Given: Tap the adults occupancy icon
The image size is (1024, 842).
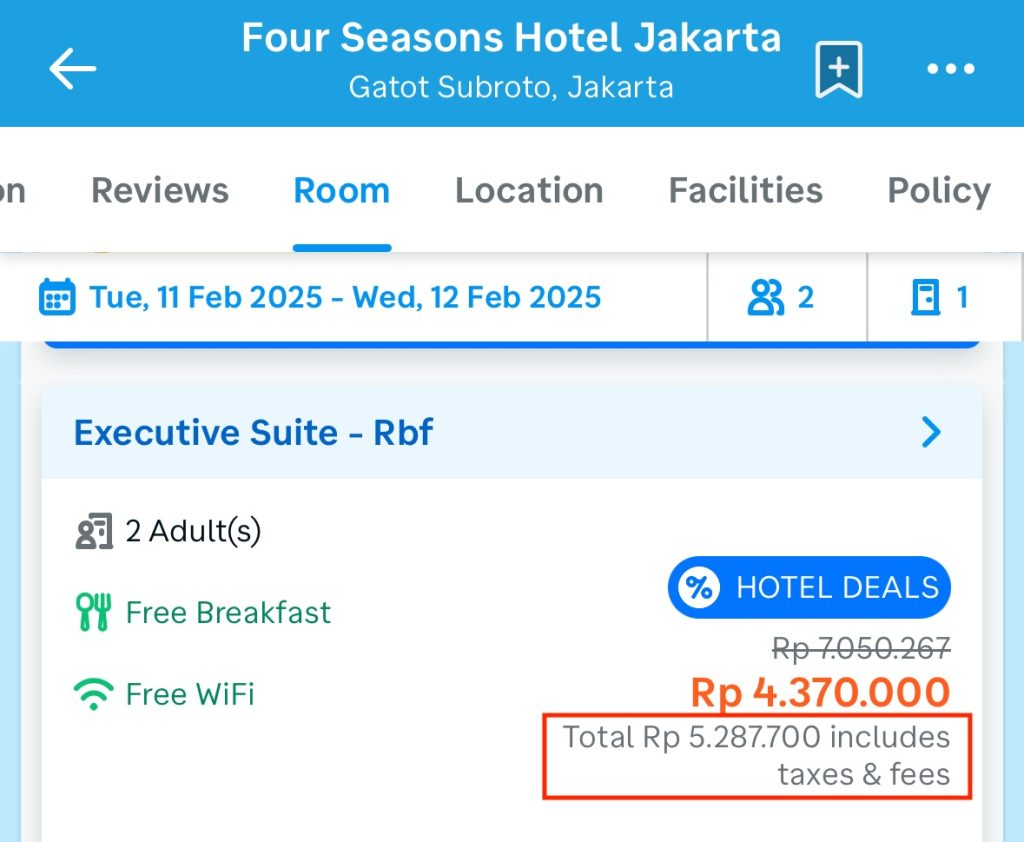Looking at the screenshot, I should pyautogui.click(x=93, y=531).
